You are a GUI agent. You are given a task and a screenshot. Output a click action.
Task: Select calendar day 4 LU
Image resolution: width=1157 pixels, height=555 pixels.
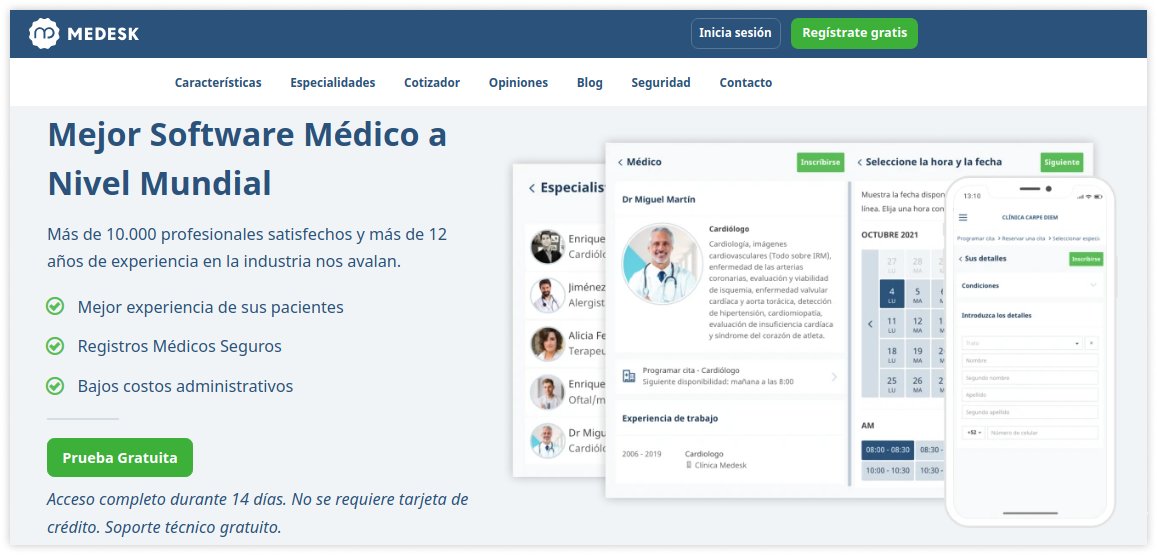click(x=892, y=295)
